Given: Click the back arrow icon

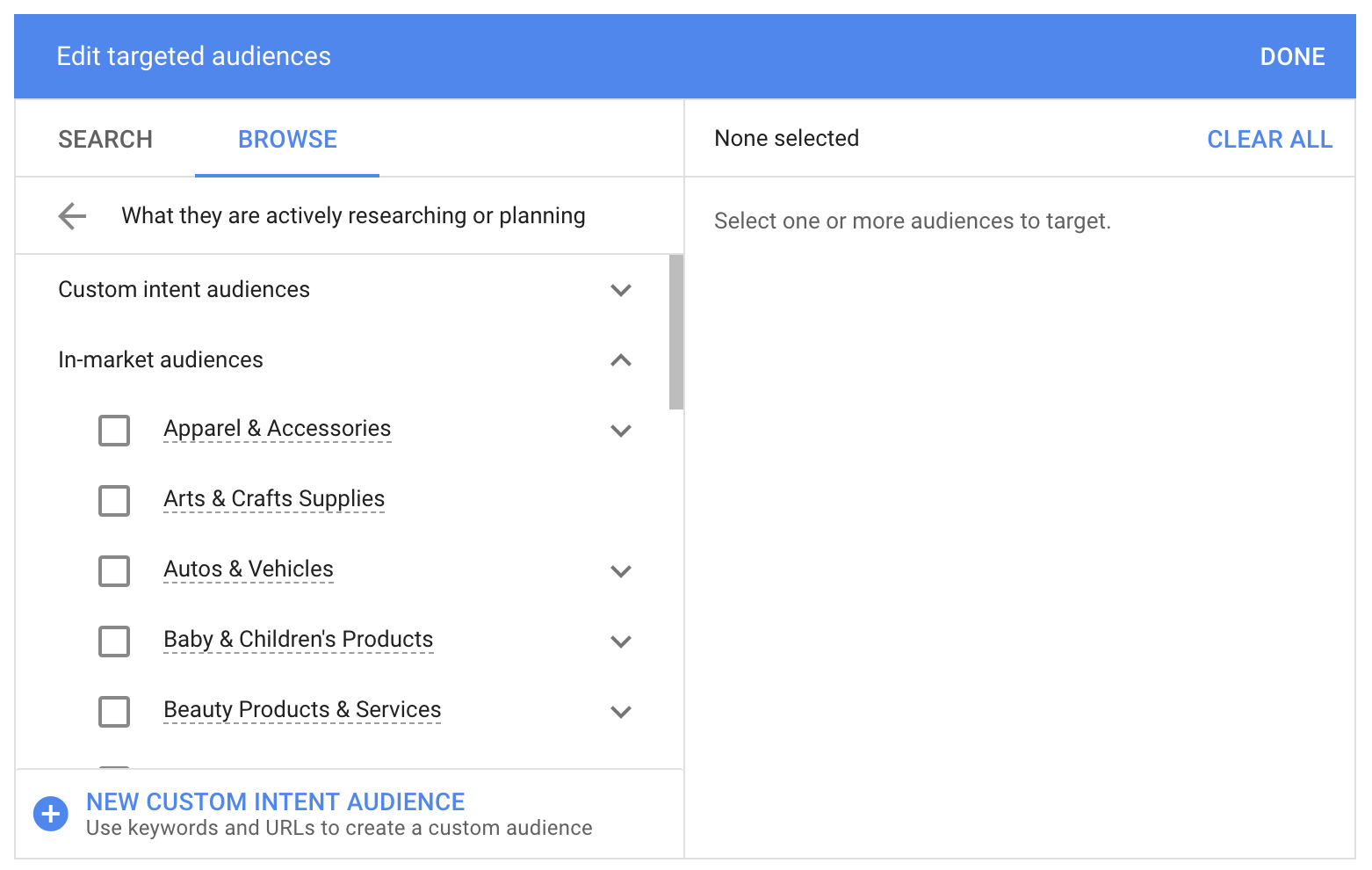Looking at the screenshot, I should click(x=72, y=216).
